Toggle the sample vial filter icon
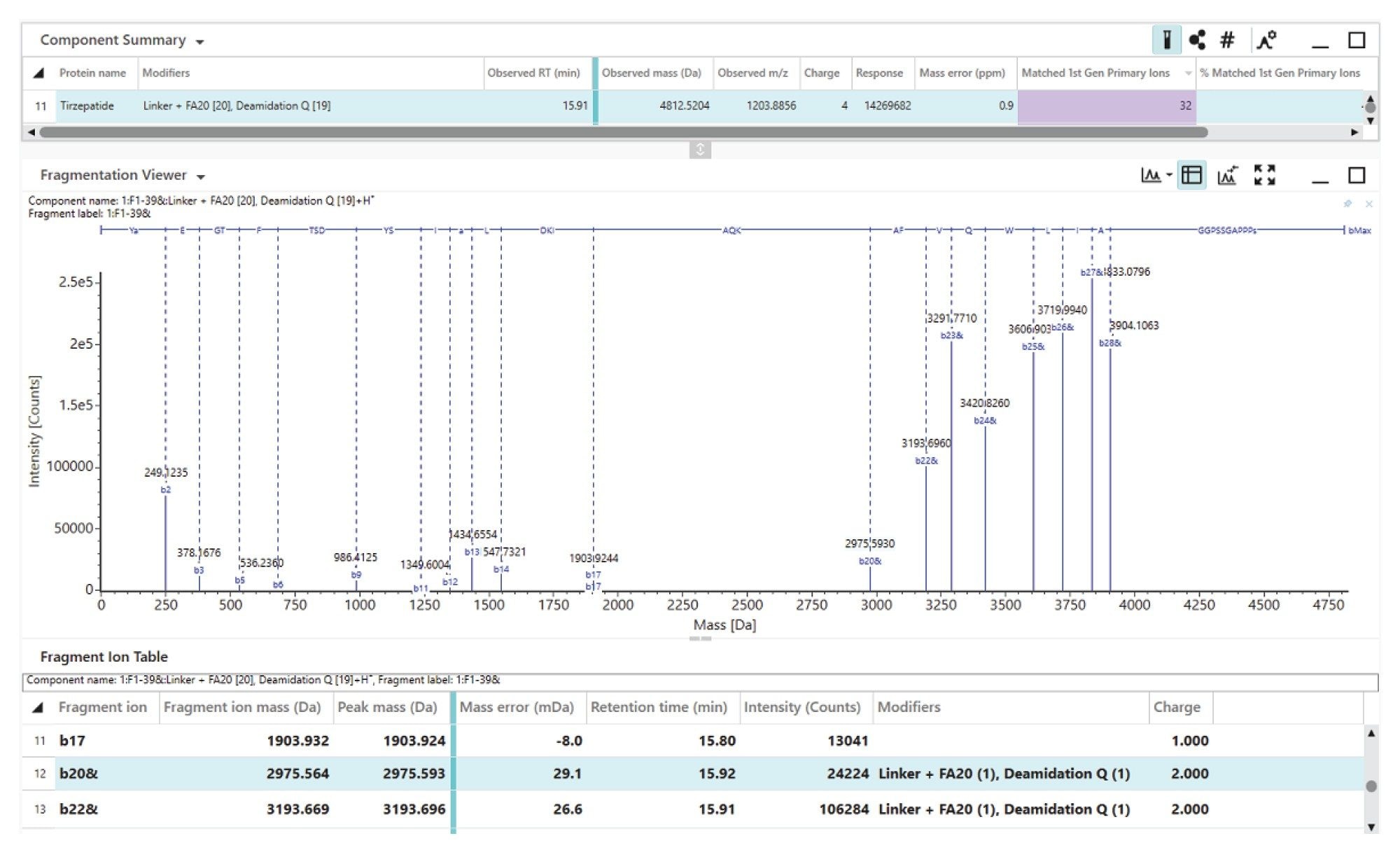Image resolution: width=1400 pixels, height=857 pixels. [x=1167, y=40]
